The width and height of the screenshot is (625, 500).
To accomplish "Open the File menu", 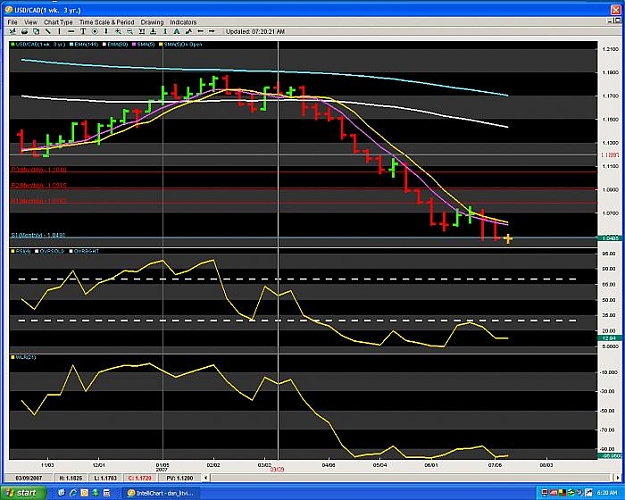I will [x=12, y=22].
